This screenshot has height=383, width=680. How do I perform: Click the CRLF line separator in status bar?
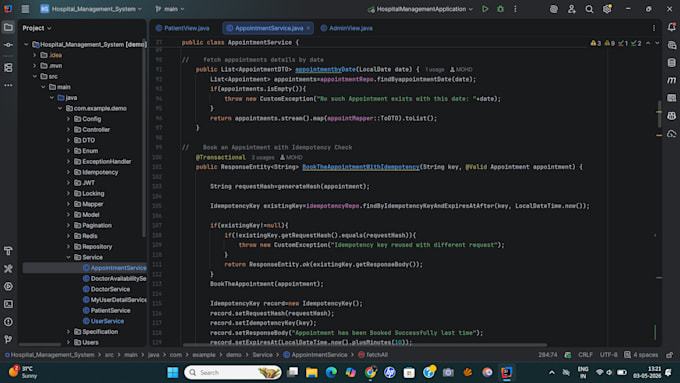[x=585, y=355]
